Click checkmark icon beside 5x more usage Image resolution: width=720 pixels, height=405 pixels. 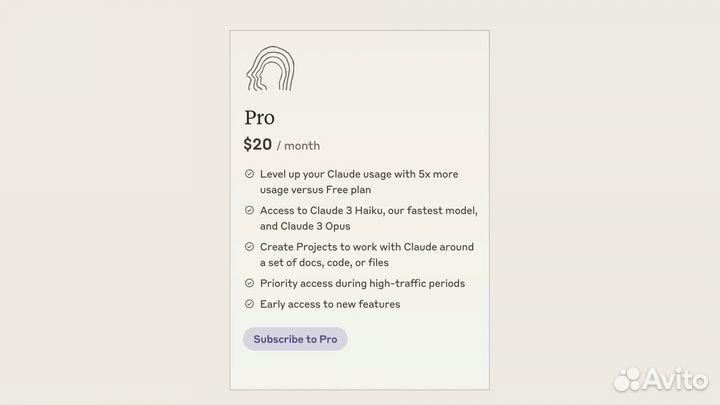point(249,174)
